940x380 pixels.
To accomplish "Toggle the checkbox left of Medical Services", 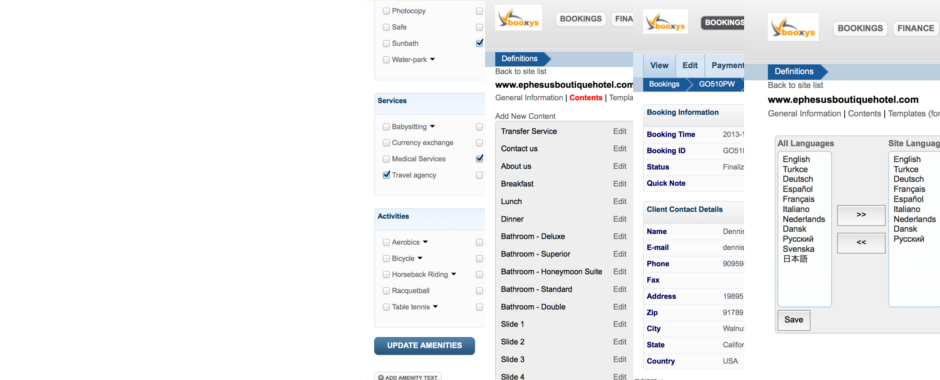I will (x=386, y=159).
